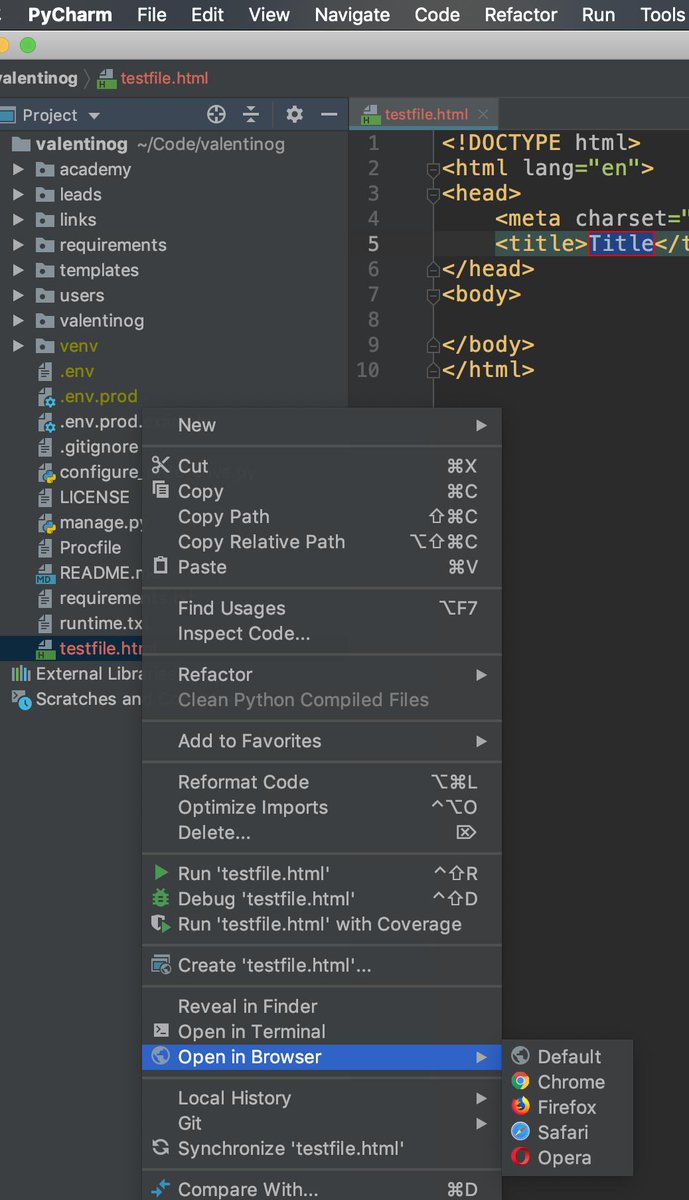The width and height of the screenshot is (689, 1200).
Task: Click the Opera browser icon in submenu
Action: click(520, 1157)
